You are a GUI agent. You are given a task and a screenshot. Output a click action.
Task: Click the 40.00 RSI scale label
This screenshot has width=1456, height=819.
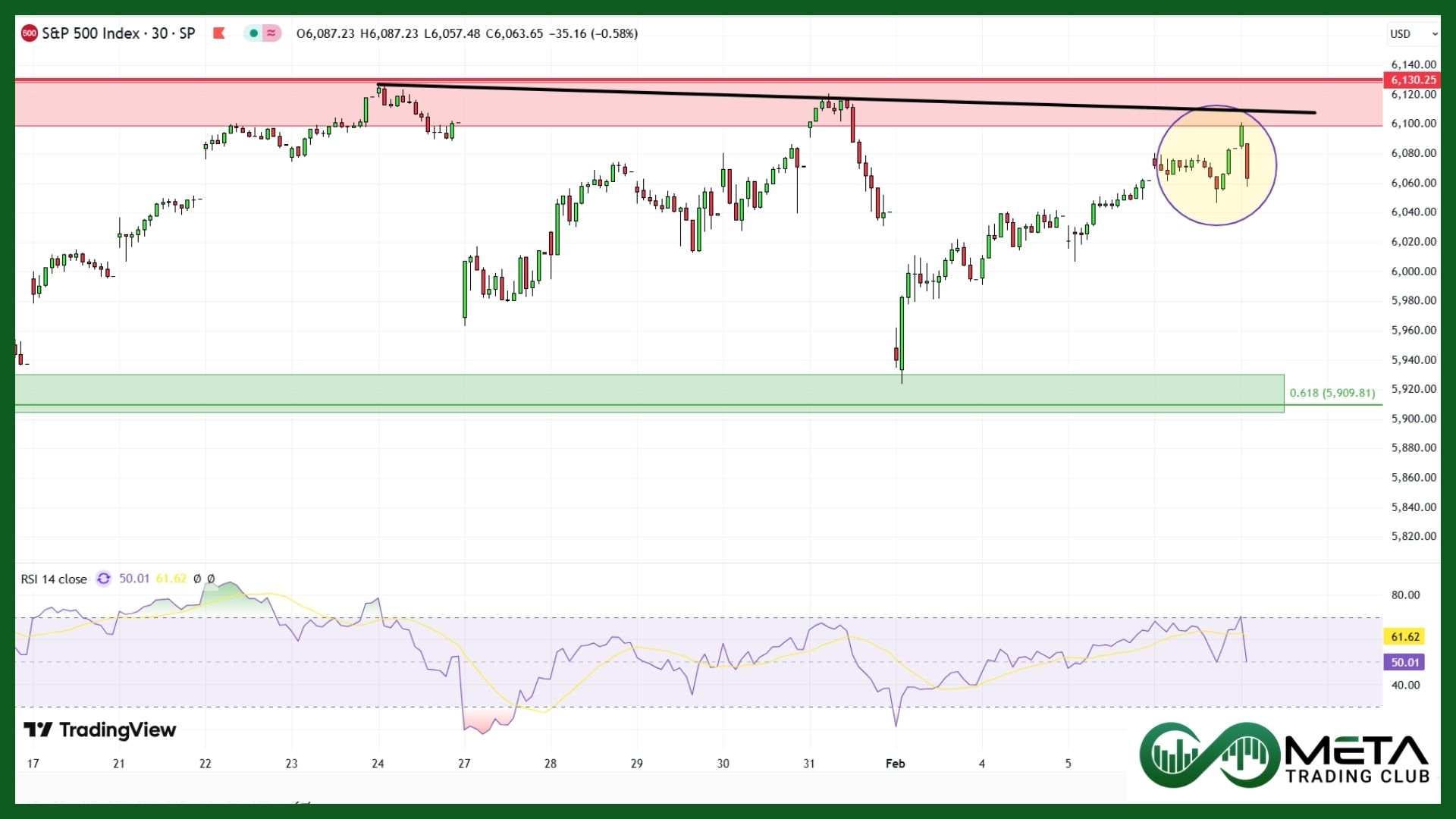[1405, 686]
